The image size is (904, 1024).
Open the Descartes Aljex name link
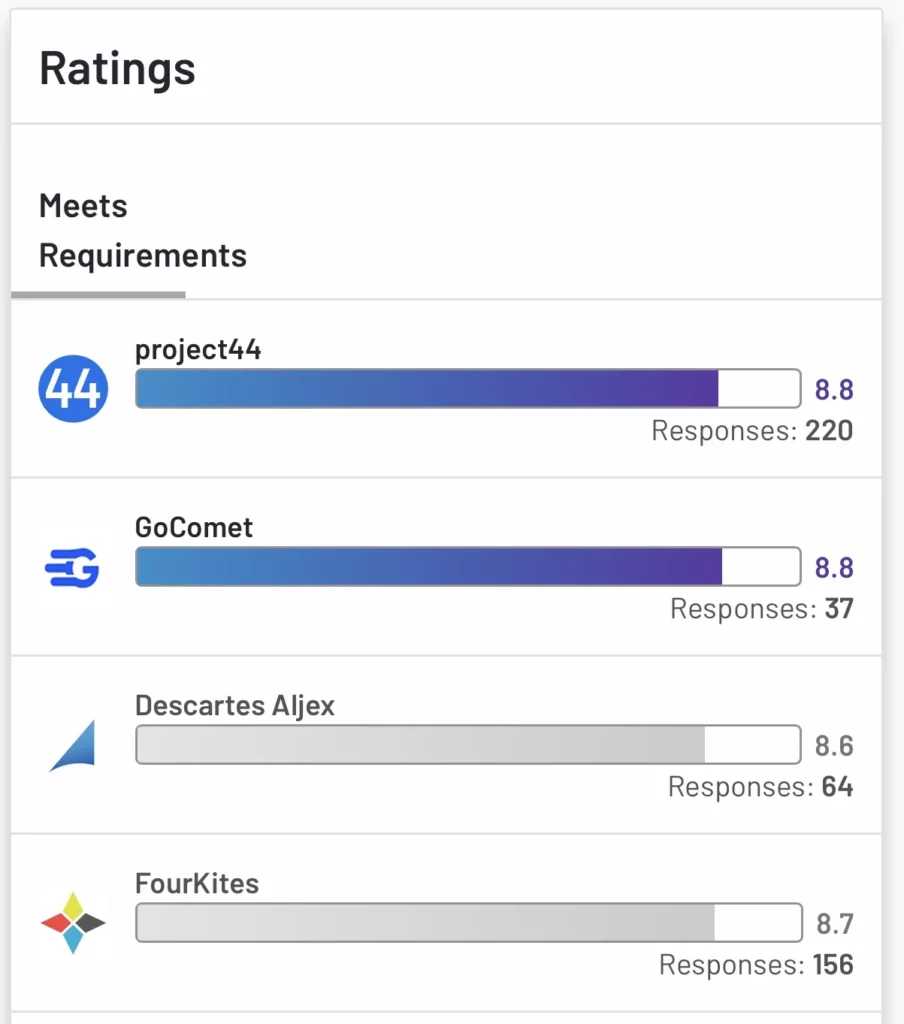(234, 705)
